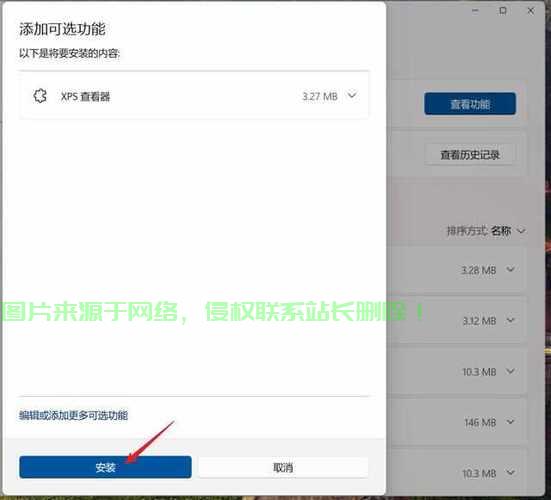Click the 添加可选功能 dialog title
Screen dimensions: 551x500
62,29
